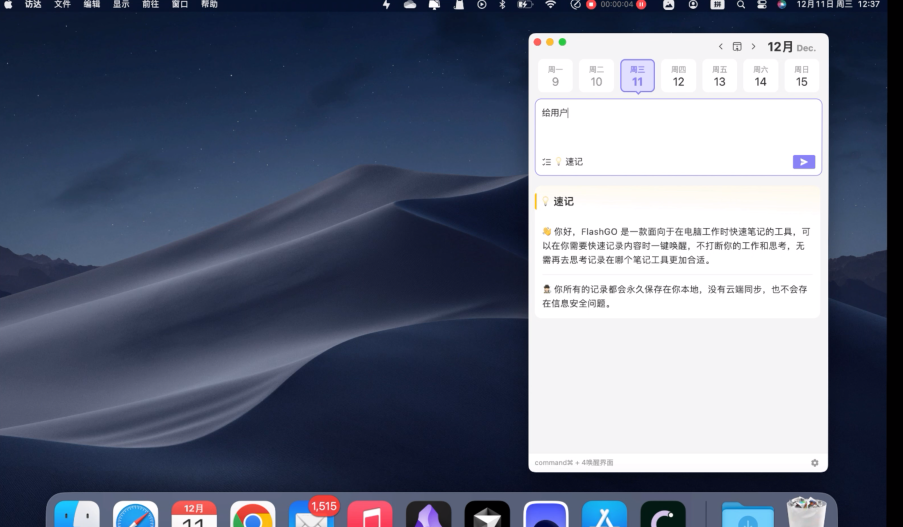The width and height of the screenshot is (903, 527).
Task: Click the note text input area
Action: point(678,130)
